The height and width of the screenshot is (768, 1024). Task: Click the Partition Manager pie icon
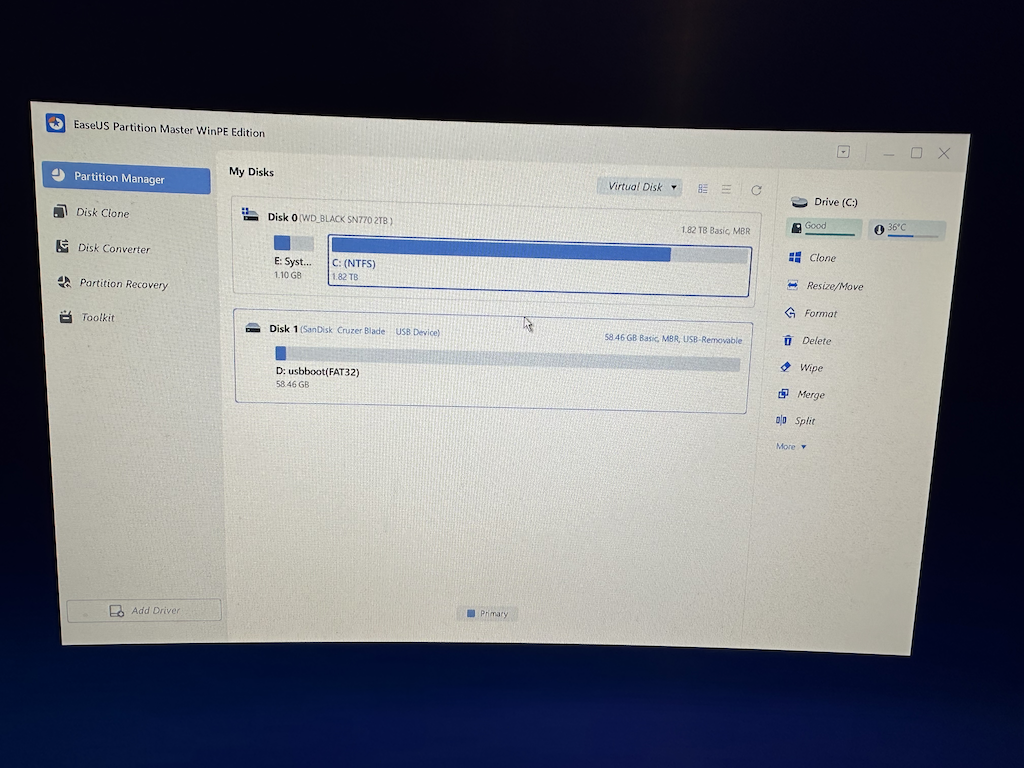click(59, 174)
